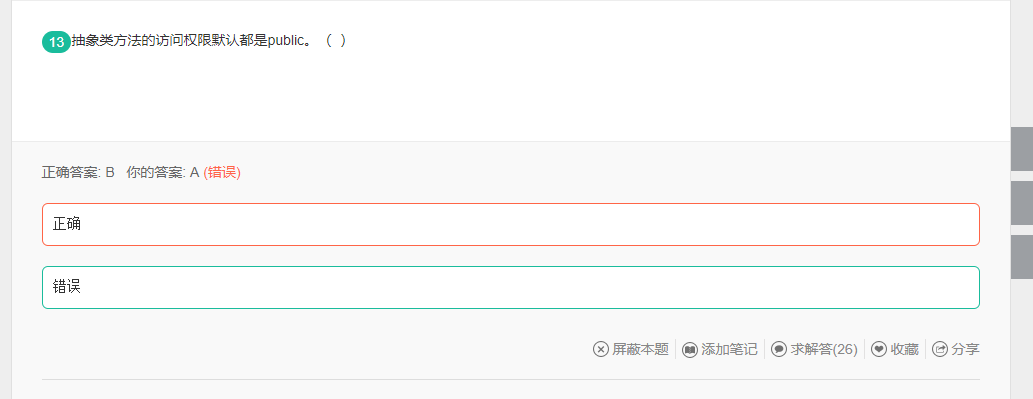Open 求解答(26) discussion link
This screenshot has width=1033, height=399.
click(x=824, y=349)
